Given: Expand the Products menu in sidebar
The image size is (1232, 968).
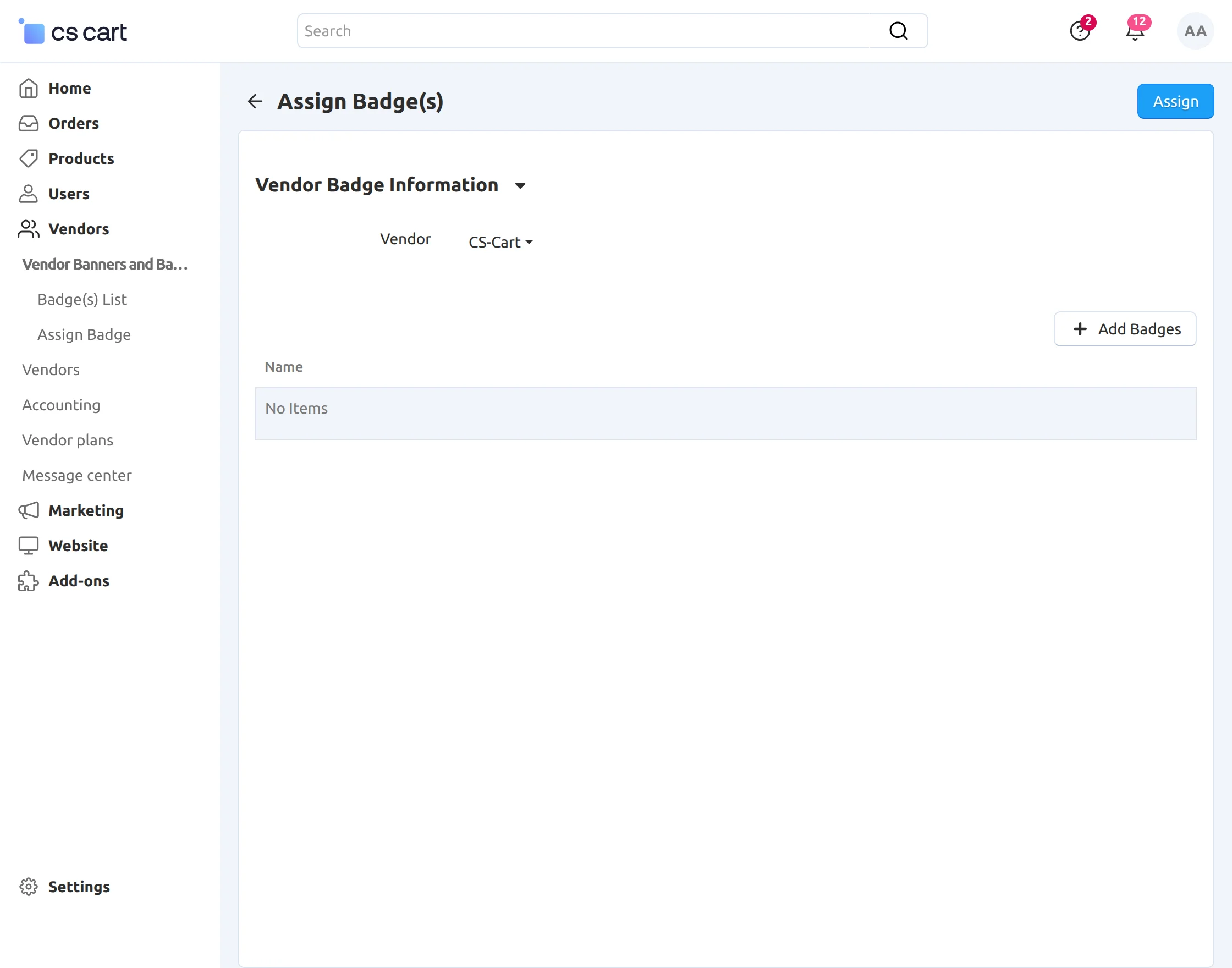Looking at the screenshot, I should point(81,159).
